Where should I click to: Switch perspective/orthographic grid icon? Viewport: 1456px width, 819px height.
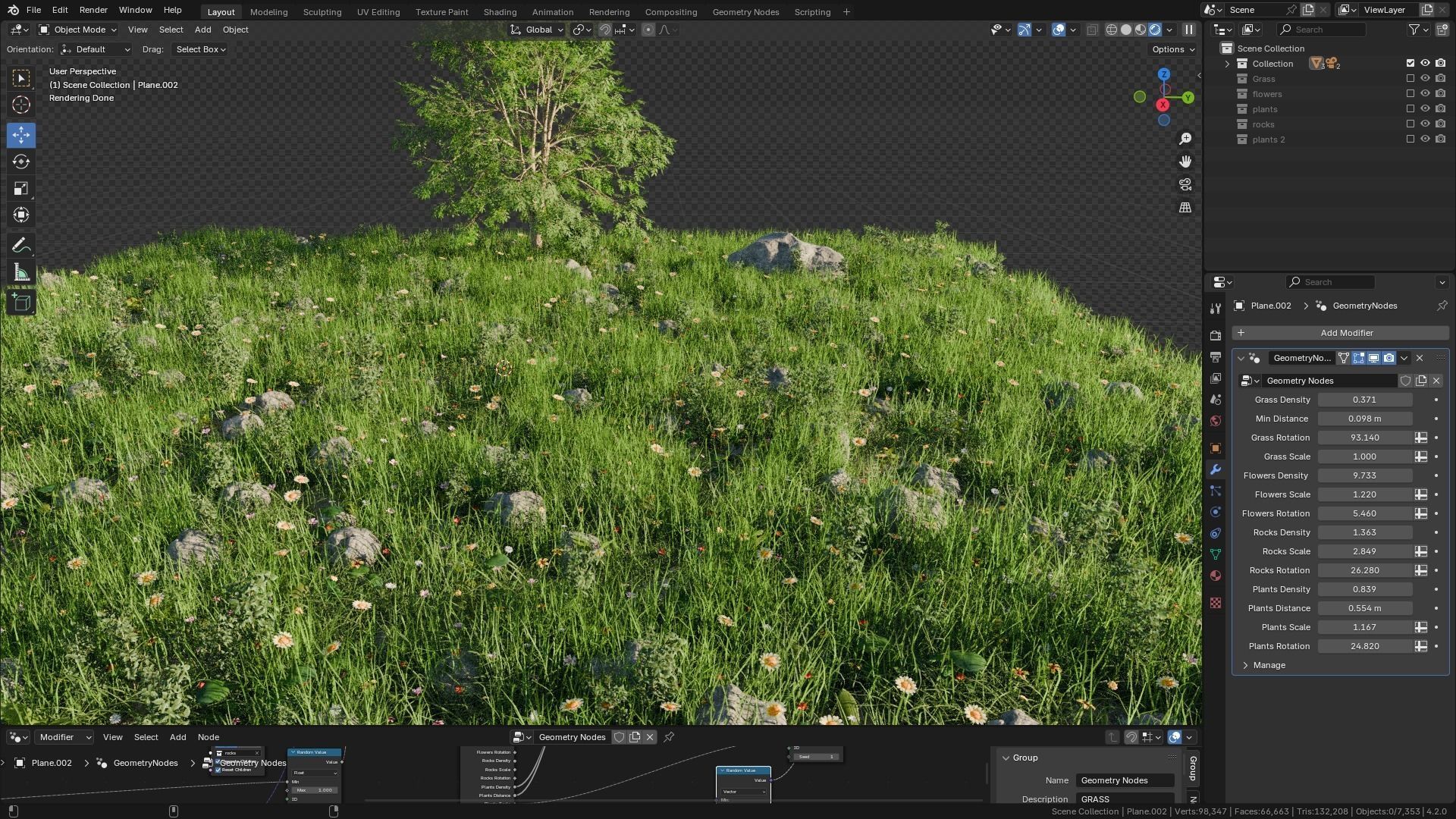1185,207
